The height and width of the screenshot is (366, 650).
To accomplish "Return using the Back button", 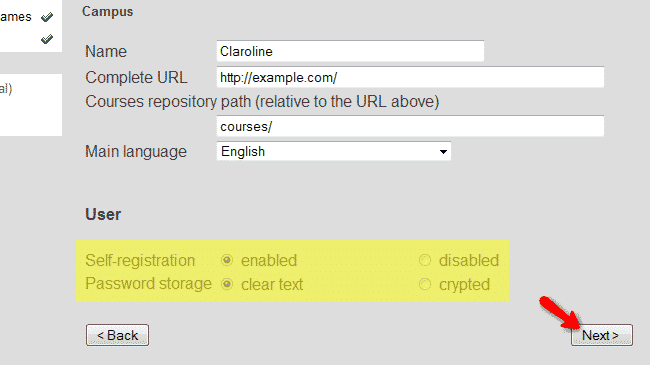I will (x=117, y=335).
